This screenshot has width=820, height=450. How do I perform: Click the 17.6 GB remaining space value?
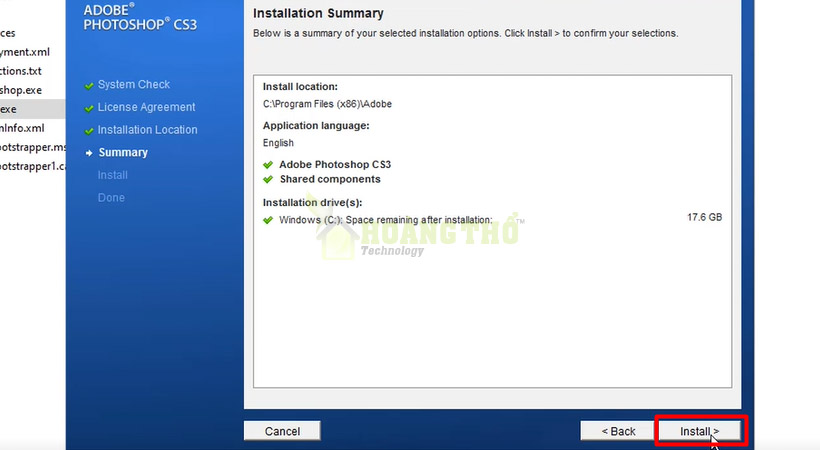pyautogui.click(x=704, y=217)
